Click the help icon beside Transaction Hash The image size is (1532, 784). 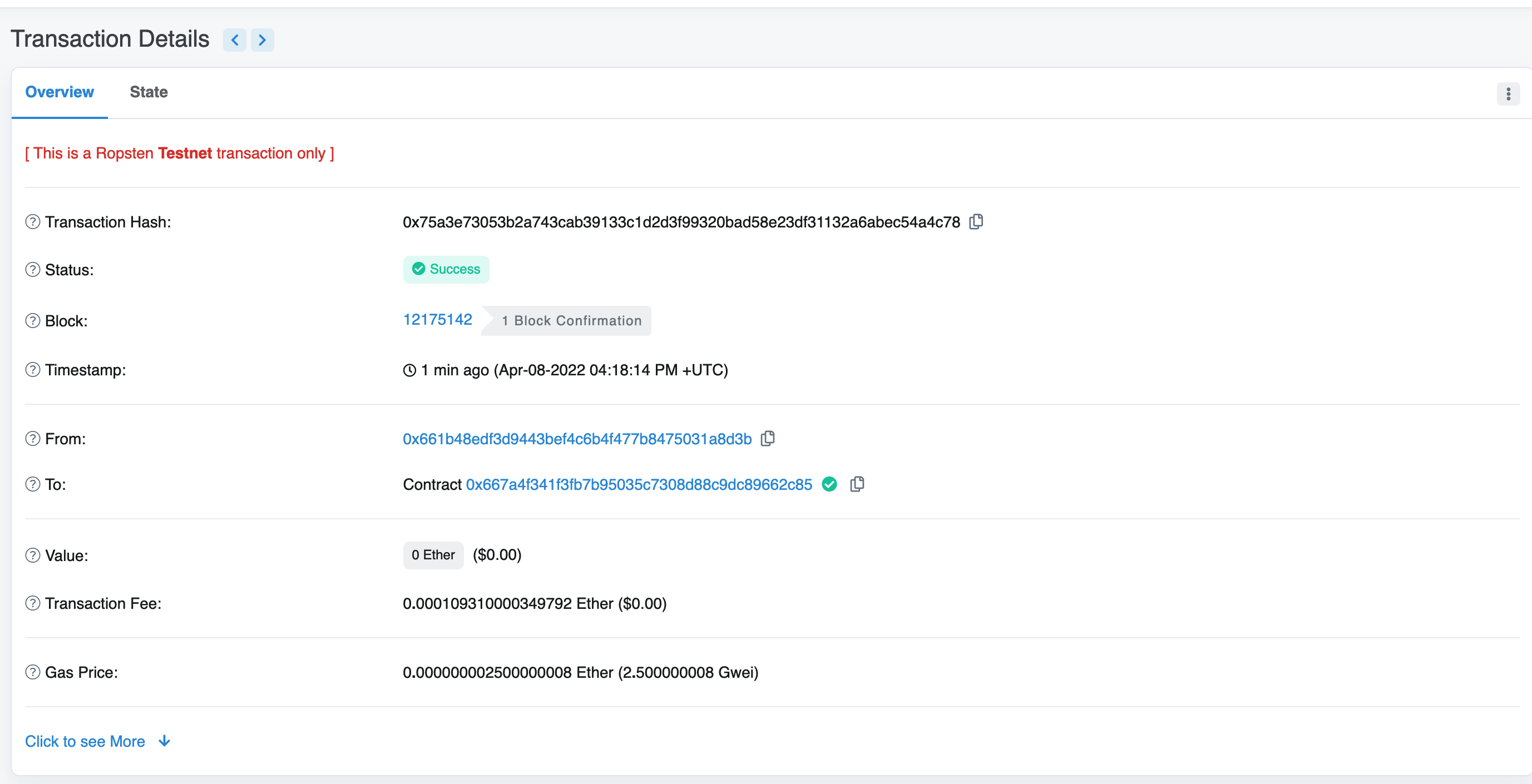click(33, 222)
